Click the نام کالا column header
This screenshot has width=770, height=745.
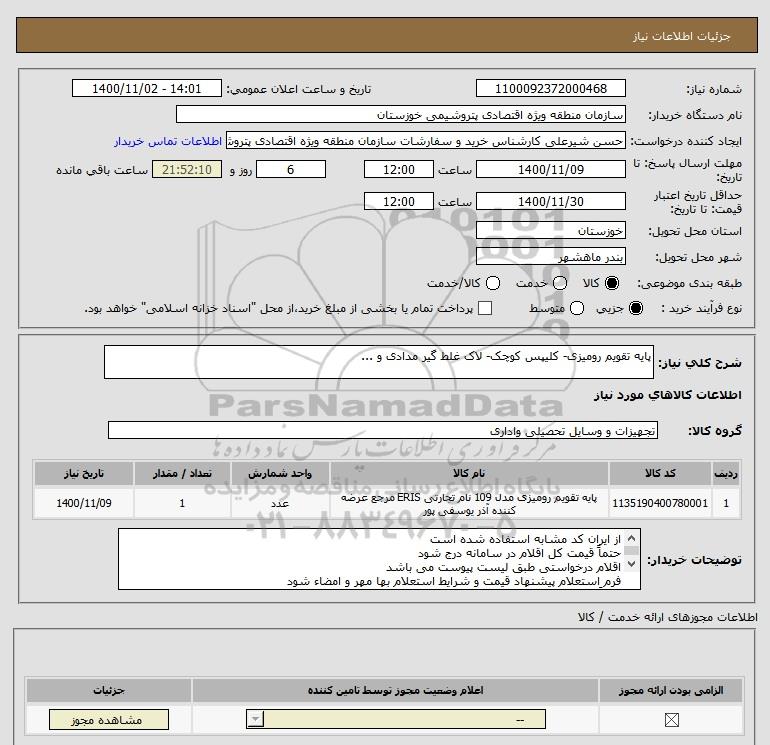(469, 473)
